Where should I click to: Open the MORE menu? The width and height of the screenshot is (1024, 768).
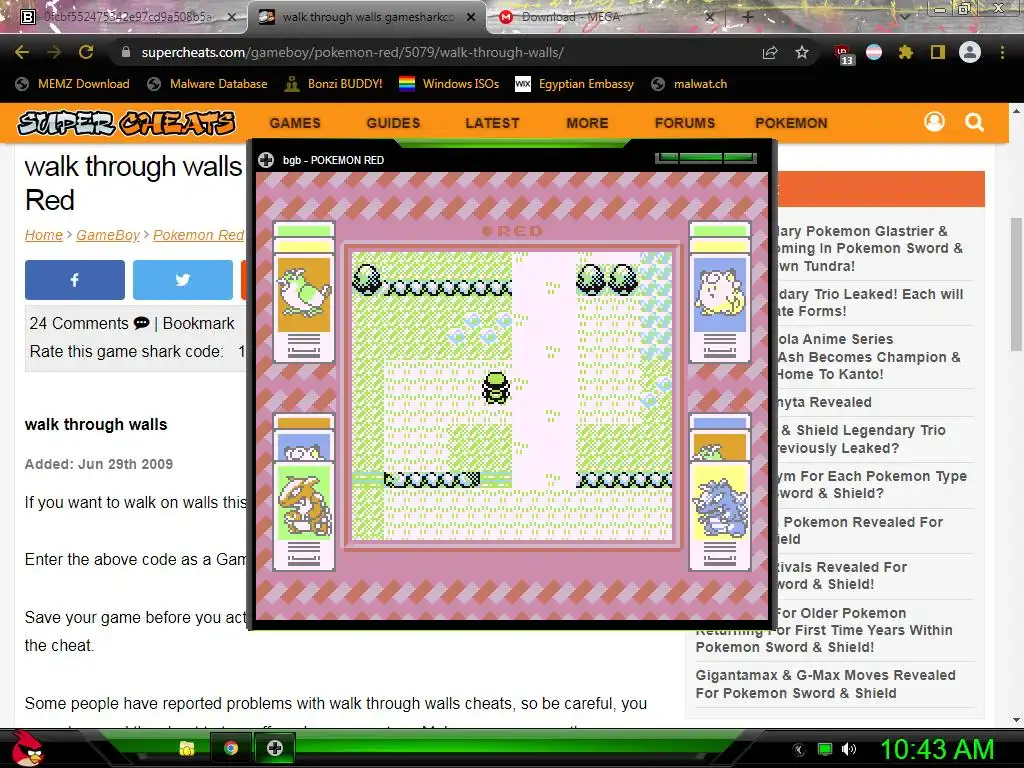(x=587, y=123)
